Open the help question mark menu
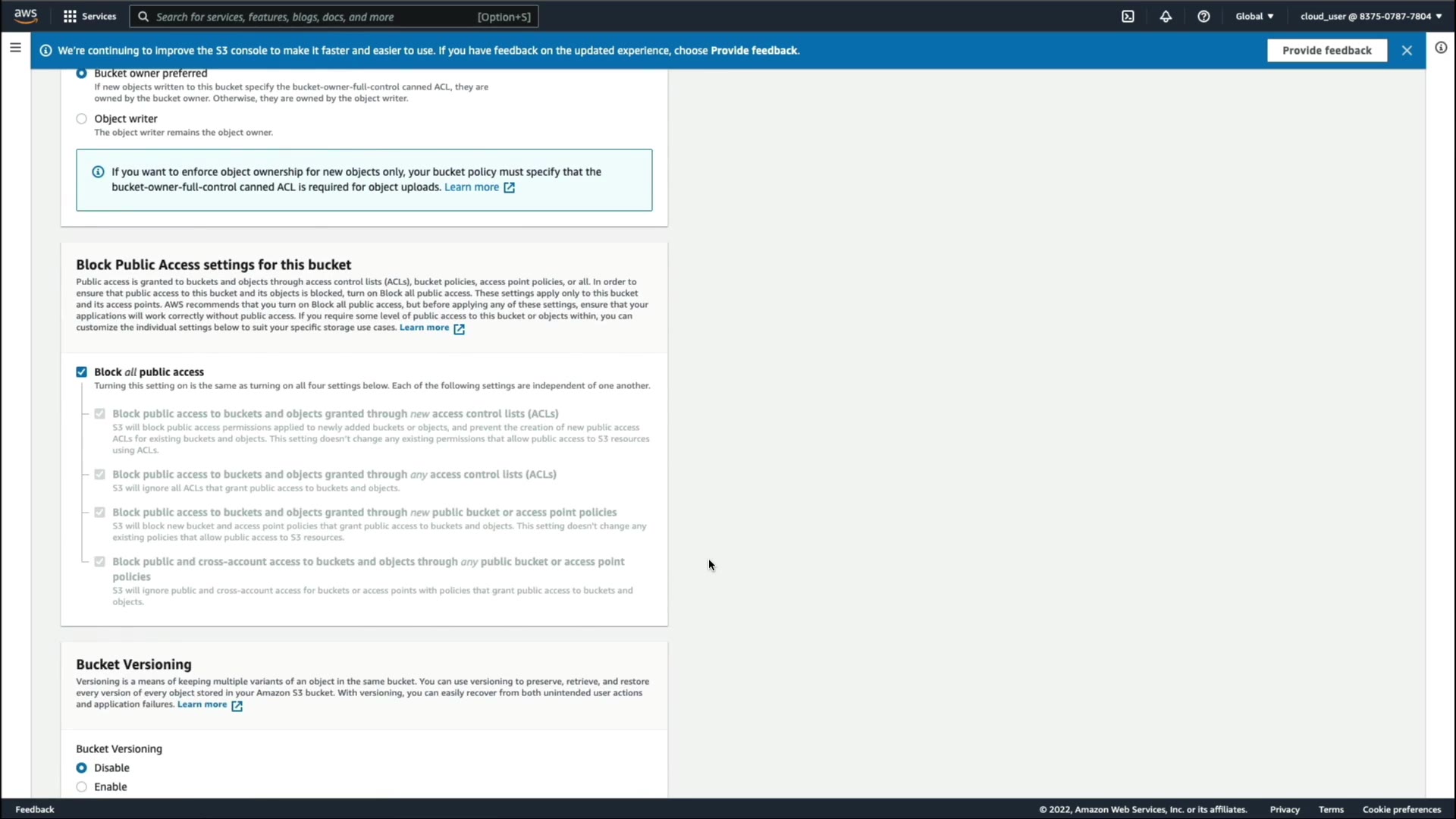The image size is (1456, 819). click(1203, 16)
